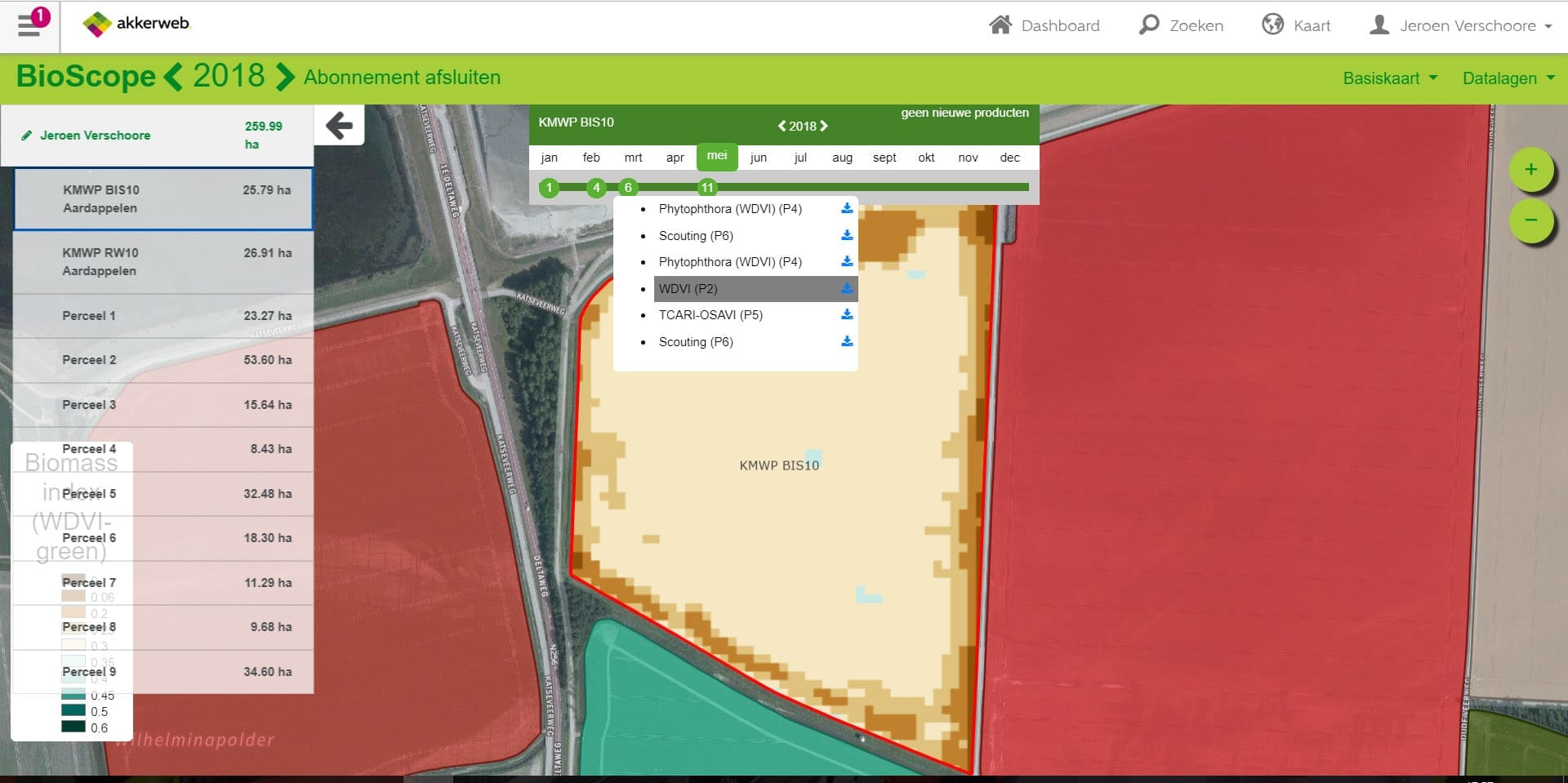Screen dimensions: 1568x783
Task: Select the KMWP BIS10 Aardappelen field
Action: pyautogui.click(x=163, y=199)
